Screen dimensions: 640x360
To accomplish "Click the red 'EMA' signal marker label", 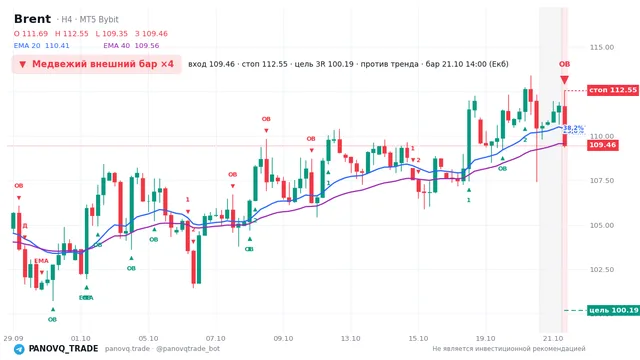I will [41, 261].
